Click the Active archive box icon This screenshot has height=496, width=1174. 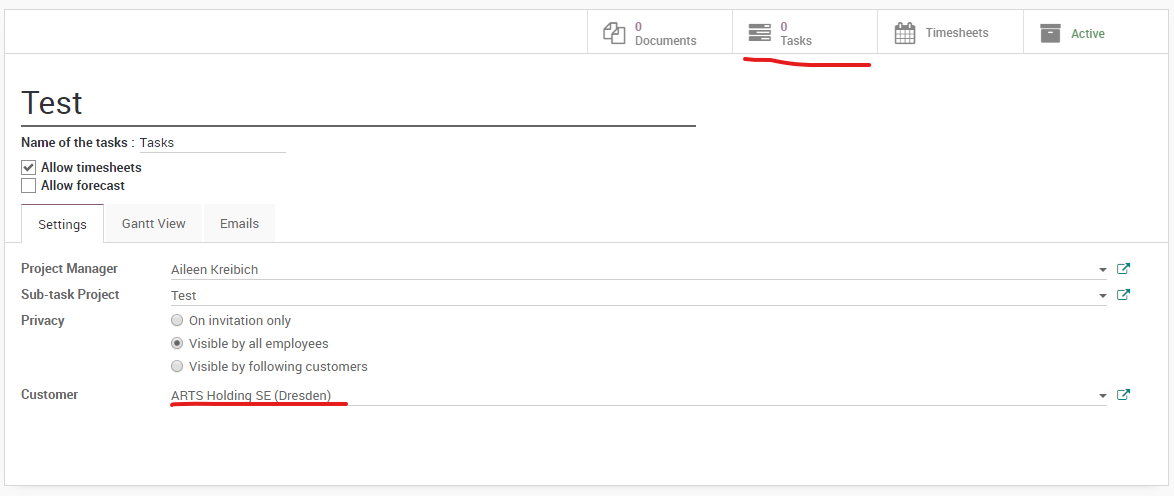point(1050,34)
